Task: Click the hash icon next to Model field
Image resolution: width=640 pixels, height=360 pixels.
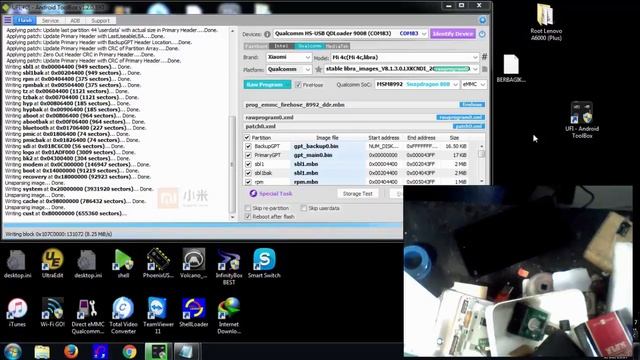Action: point(484,57)
